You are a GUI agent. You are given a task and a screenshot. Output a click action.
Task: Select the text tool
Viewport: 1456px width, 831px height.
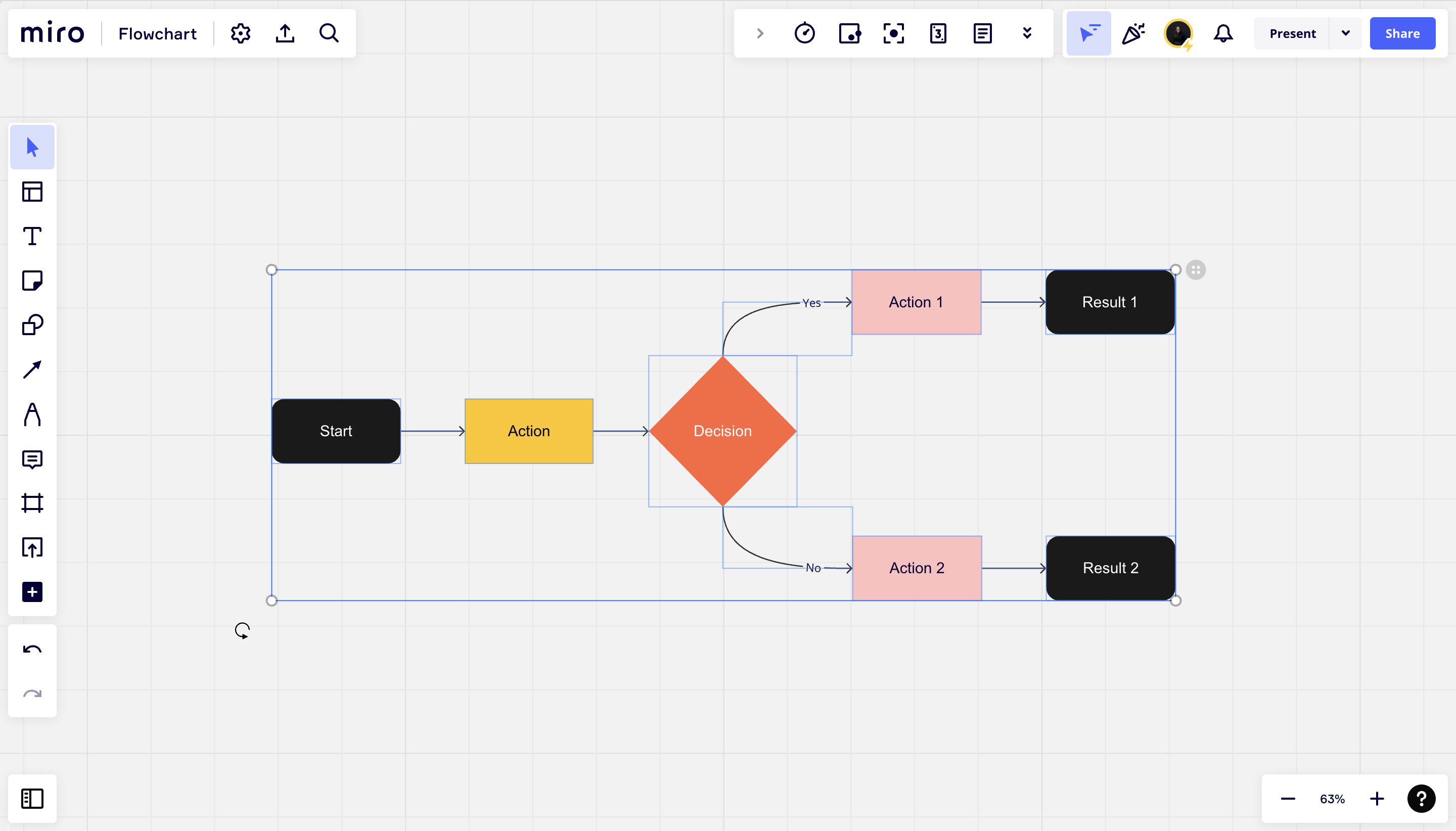(x=32, y=236)
